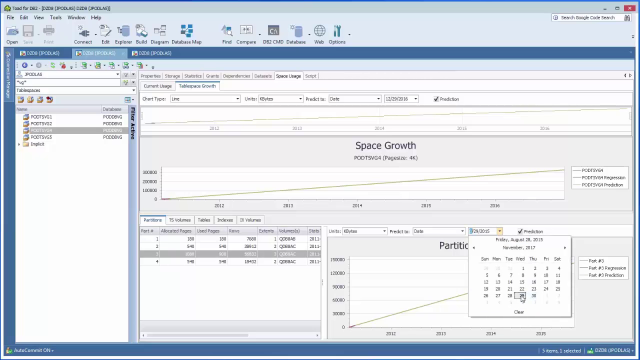The height and width of the screenshot is (360, 640).
Task: Open the Compare tool
Action: (246, 35)
